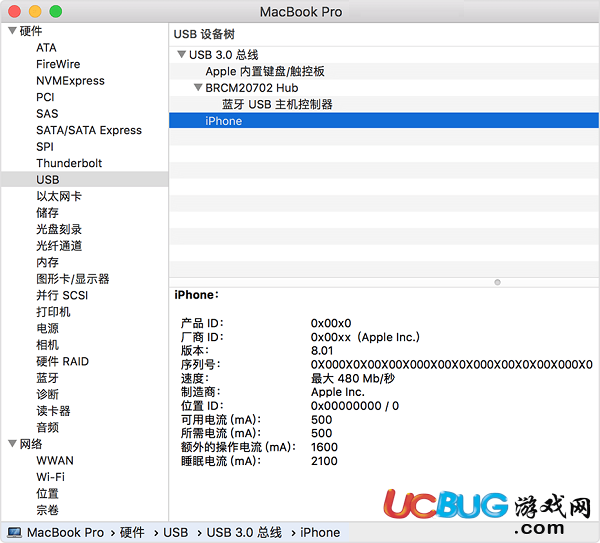600x543 pixels.
Task: Select 以太网卡 in the sidebar
Action: pos(59,196)
